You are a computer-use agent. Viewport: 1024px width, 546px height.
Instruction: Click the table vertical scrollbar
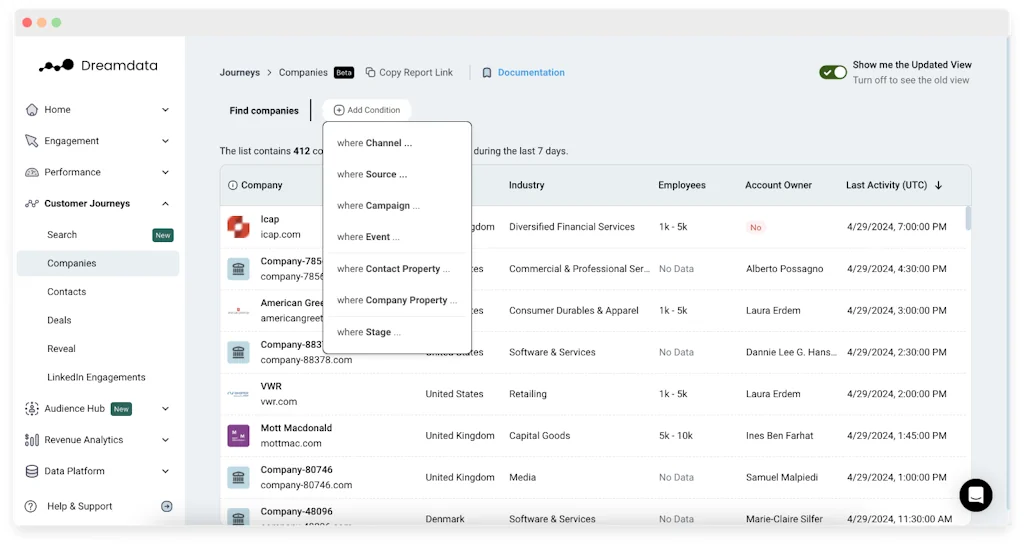click(x=968, y=218)
